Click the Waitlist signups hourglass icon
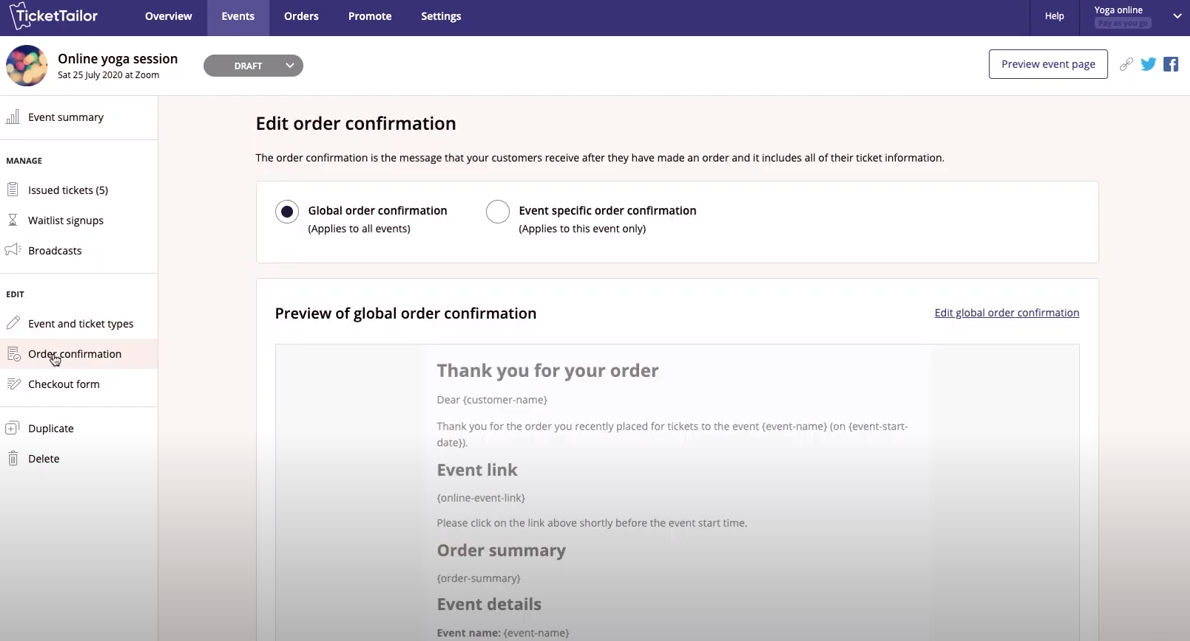Viewport: 1190px width, 641px height. click(x=13, y=220)
